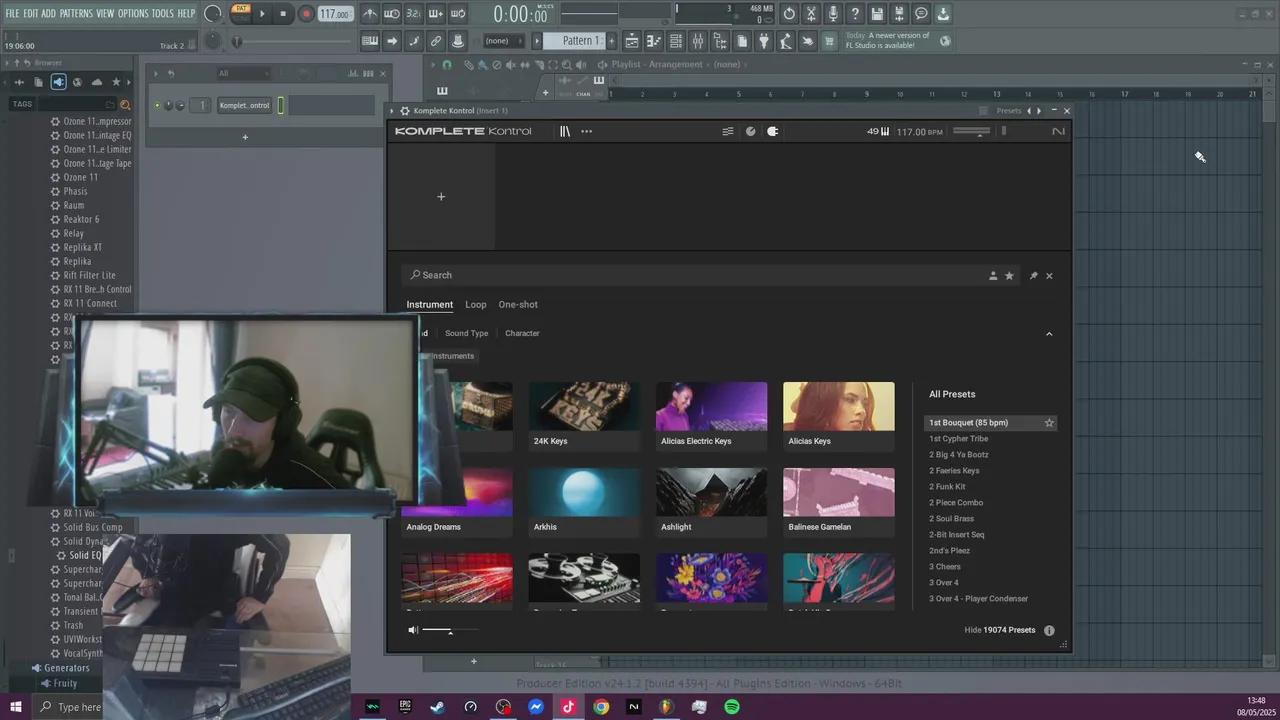The height and width of the screenshot is (720, 1280).
Task: Click the plus to load an instrument
Action: (x=441, y=196)
